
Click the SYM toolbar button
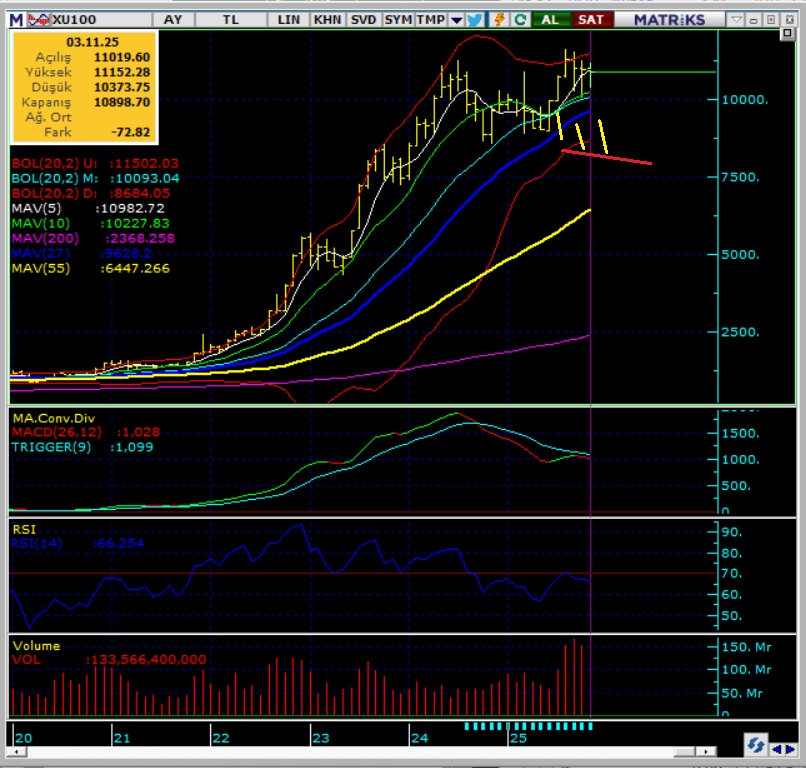(398, 19)
